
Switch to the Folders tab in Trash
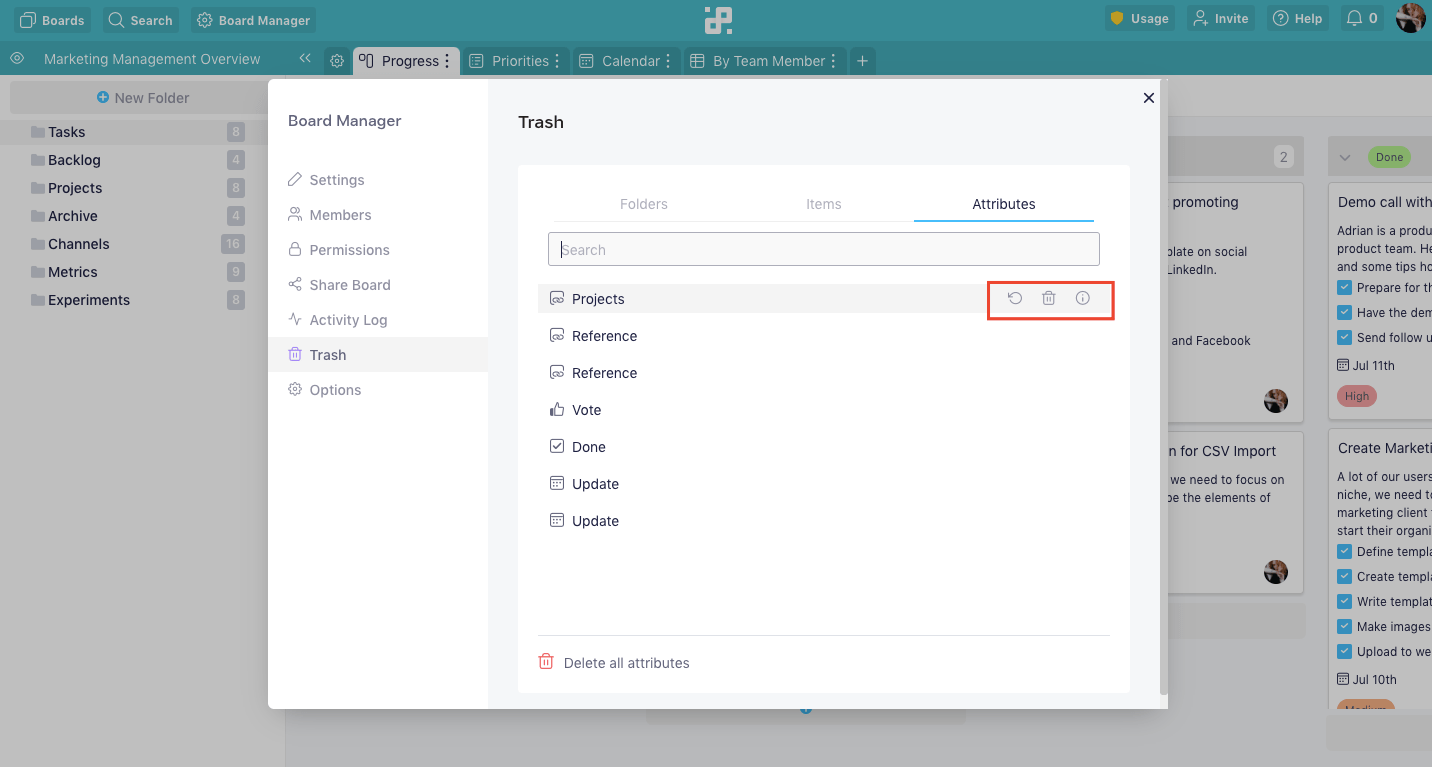644,204
